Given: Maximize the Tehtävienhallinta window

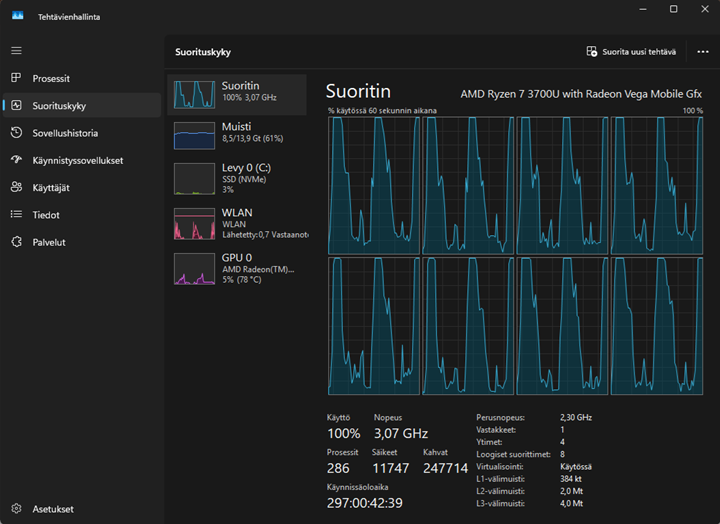Looking at the screenshot, I should tap(673, 10).
